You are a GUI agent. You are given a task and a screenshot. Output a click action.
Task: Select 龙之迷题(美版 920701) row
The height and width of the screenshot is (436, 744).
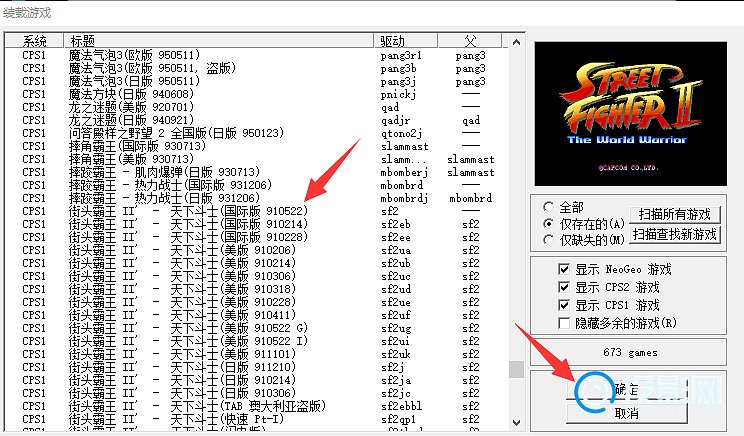[256, 107]
